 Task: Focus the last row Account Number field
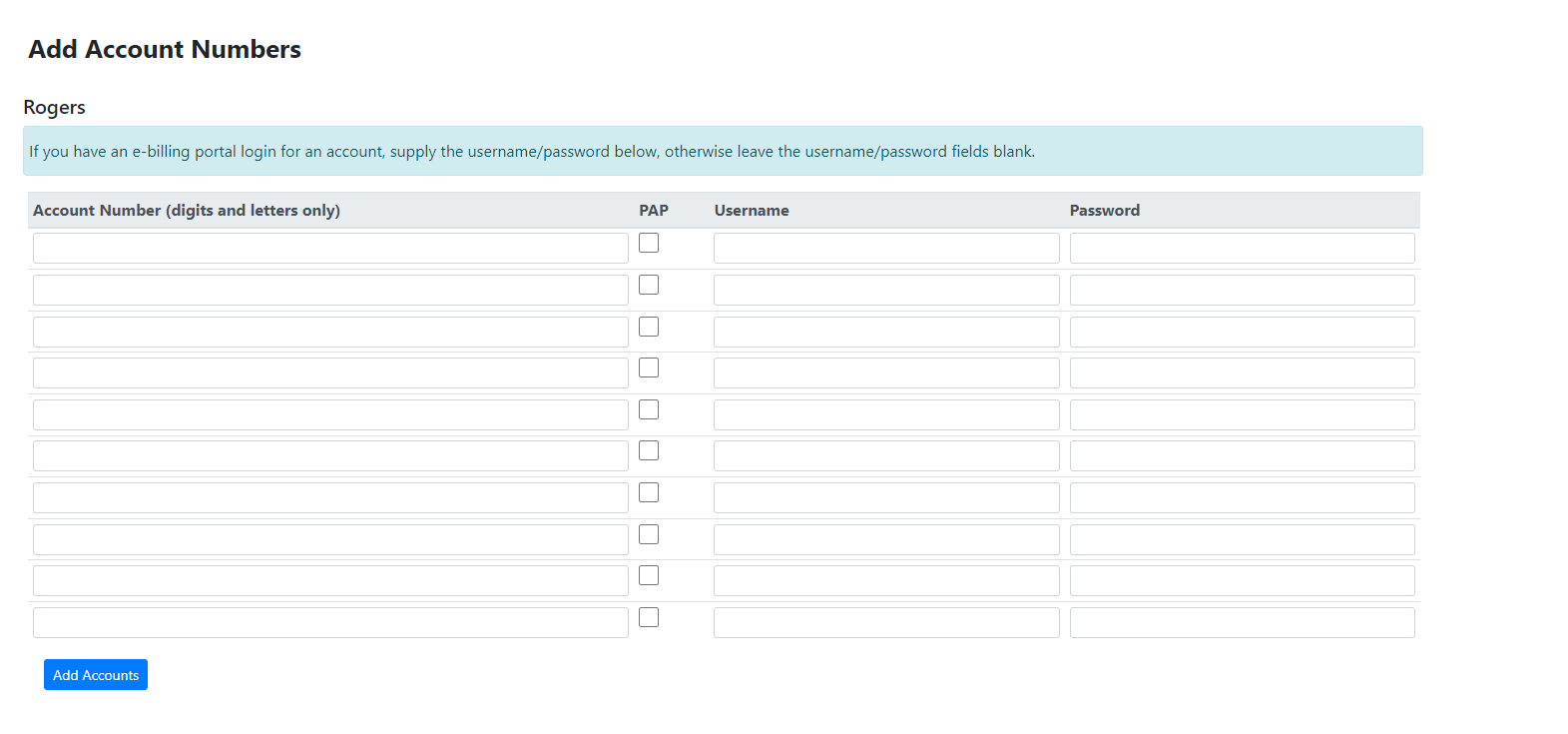click(330, 623)
